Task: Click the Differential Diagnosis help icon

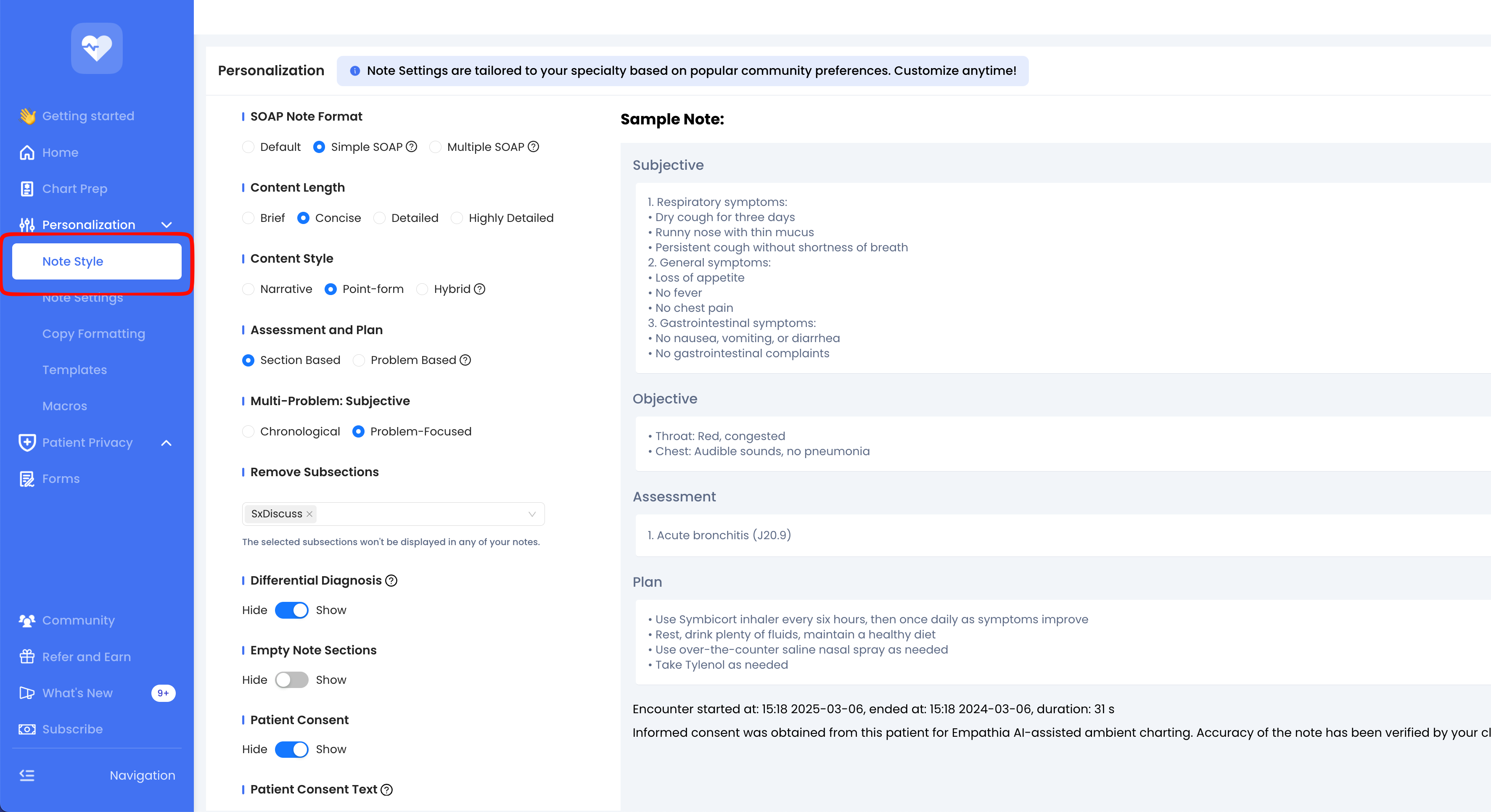Action: point(391,581)
